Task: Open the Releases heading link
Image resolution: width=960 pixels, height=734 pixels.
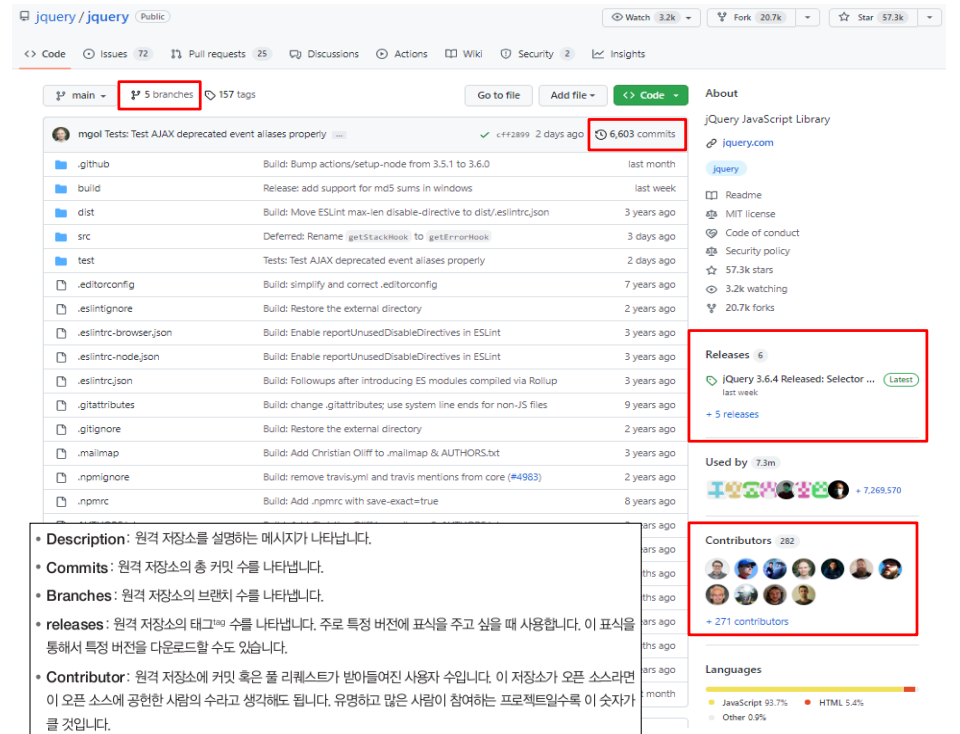Action: point(735,355)
